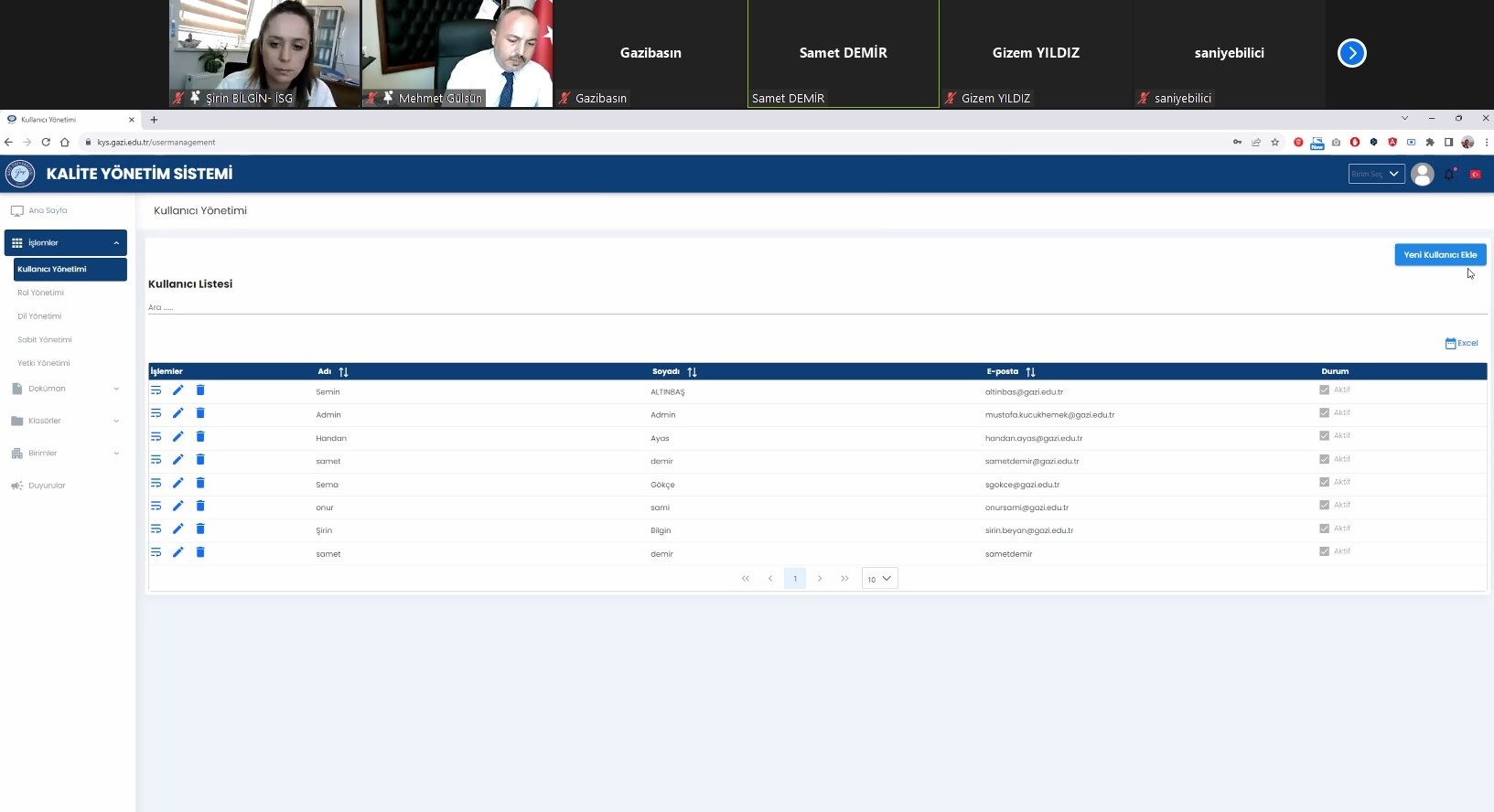The image size is (1494, 812).
Task: Expand the Klasörler sidebar section
Action: (x=66, y=421)
